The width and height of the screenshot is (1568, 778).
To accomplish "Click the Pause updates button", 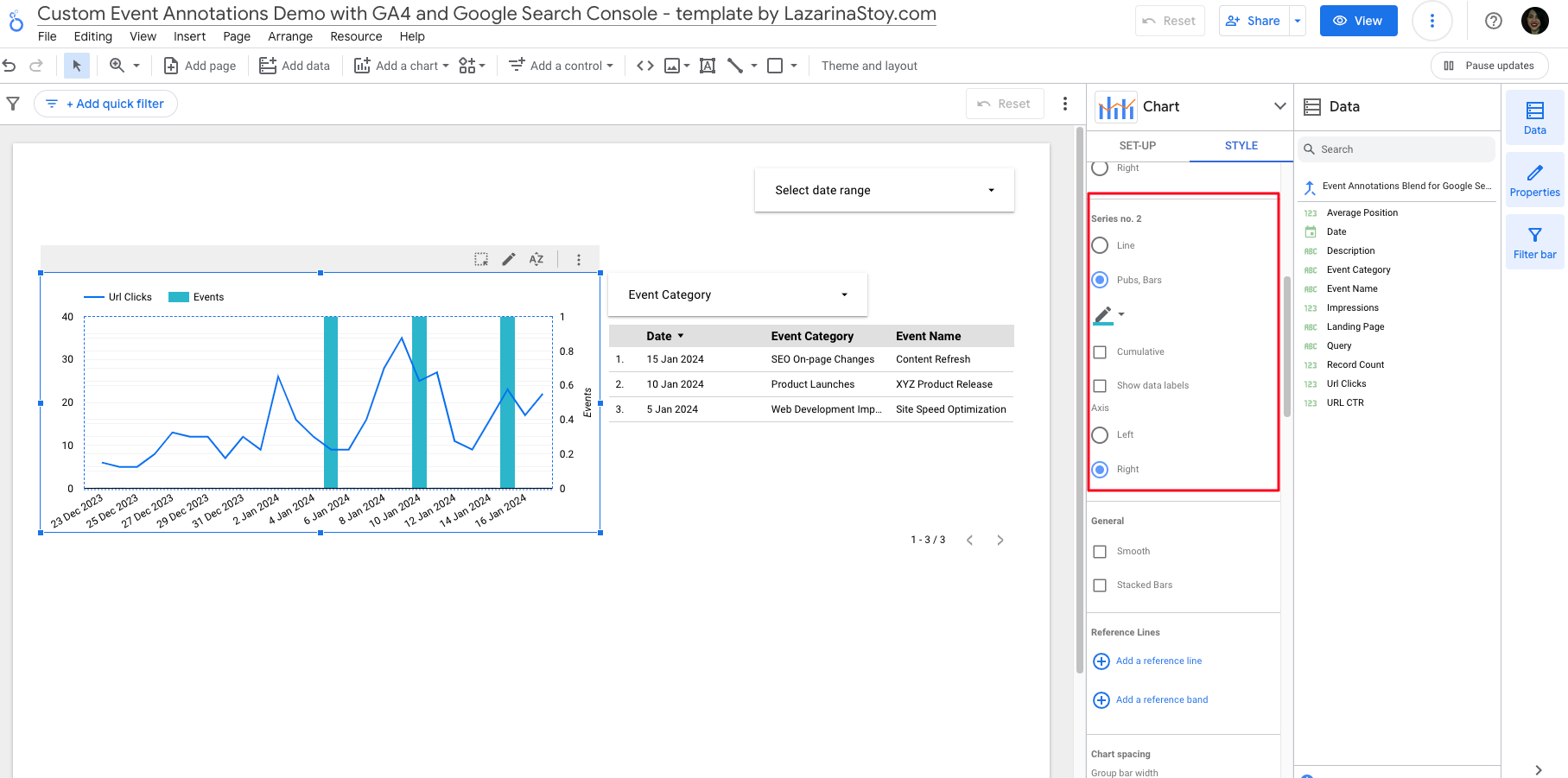I will (1489, 65).
